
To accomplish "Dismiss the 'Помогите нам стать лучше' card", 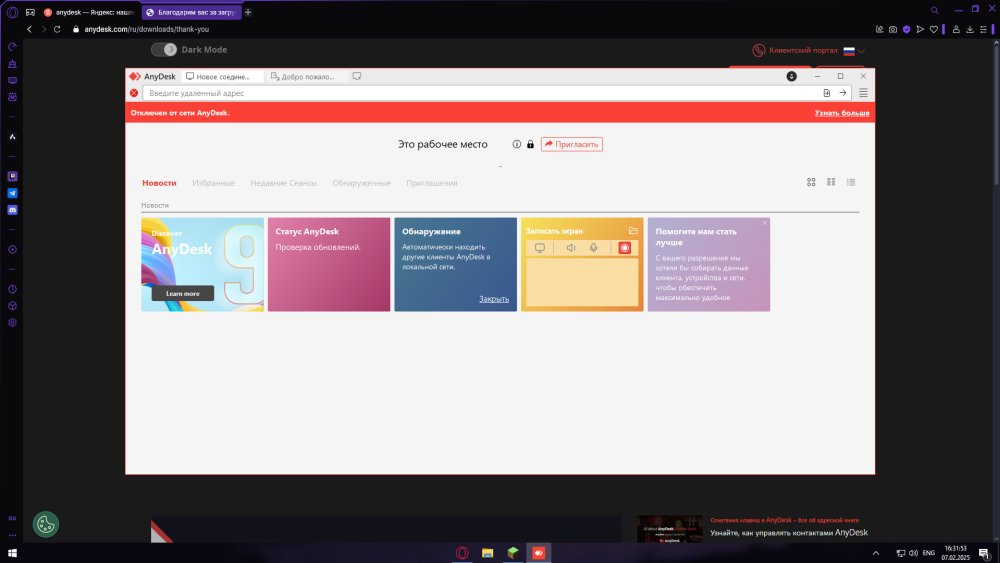I will pos(765,223).
